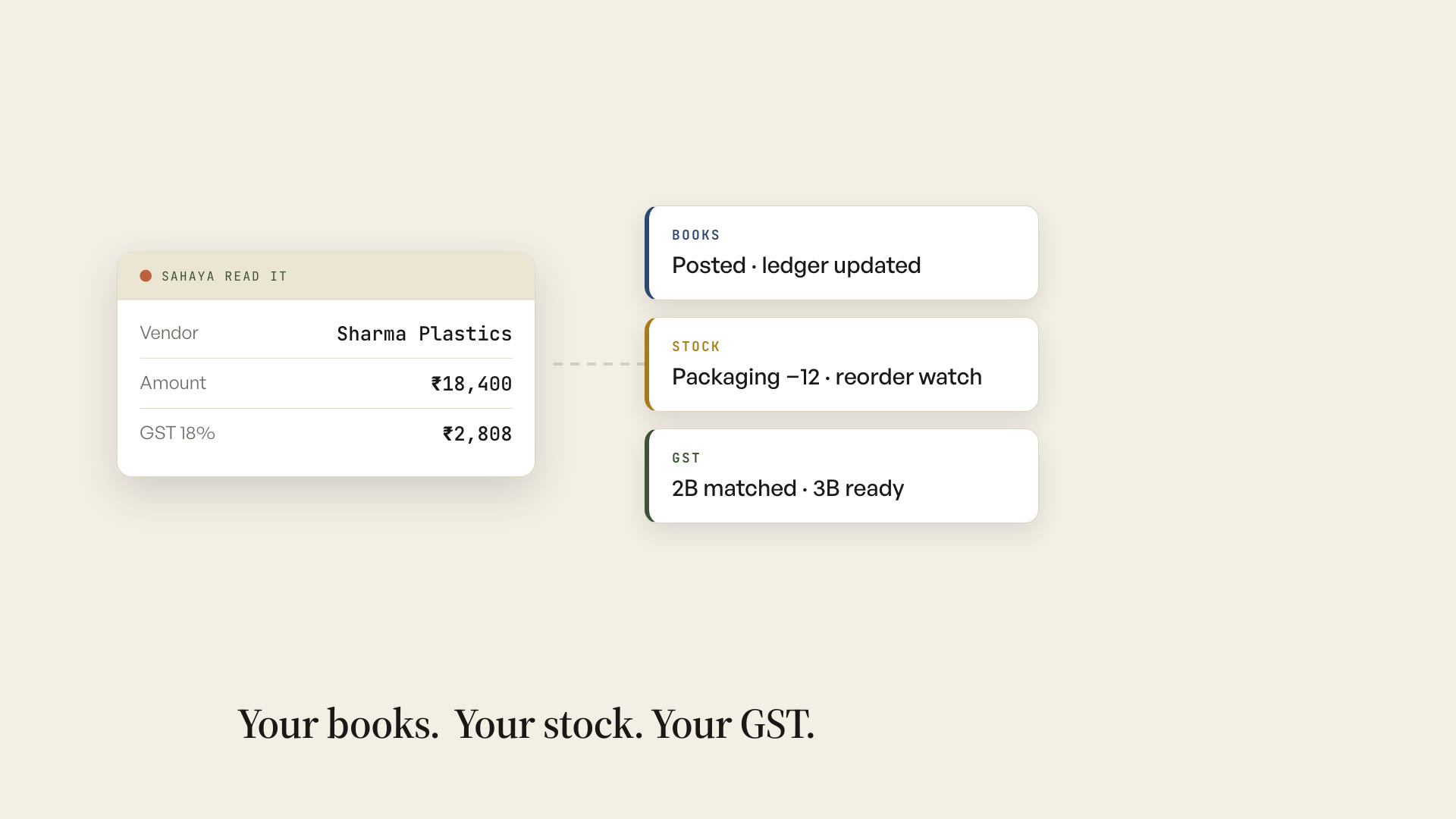Click the Your GST. headline text
This screenshot has width=1456, height=819.
[733, 724]
